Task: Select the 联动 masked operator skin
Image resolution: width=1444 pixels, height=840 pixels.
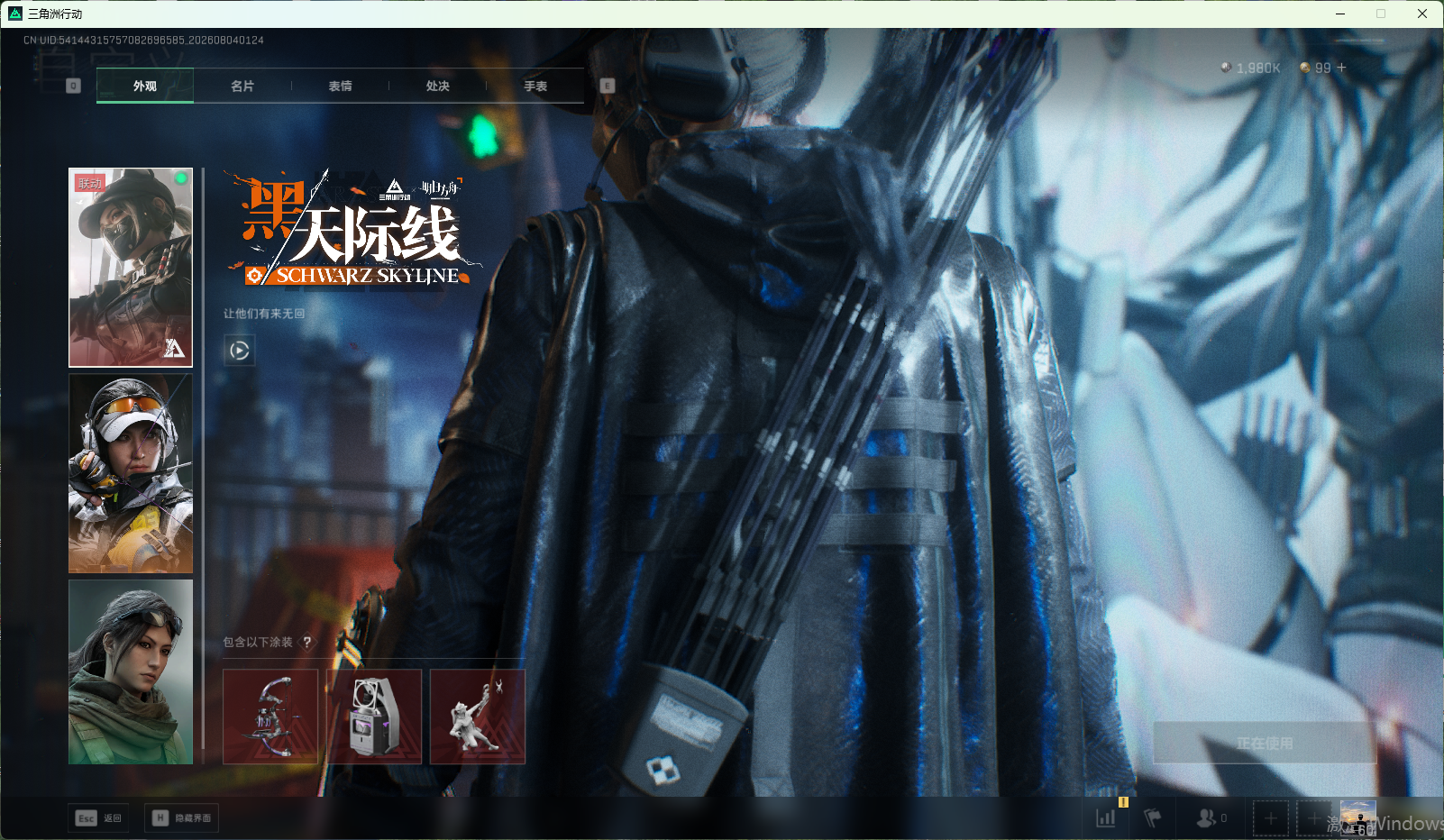Action: pos(131,268)
